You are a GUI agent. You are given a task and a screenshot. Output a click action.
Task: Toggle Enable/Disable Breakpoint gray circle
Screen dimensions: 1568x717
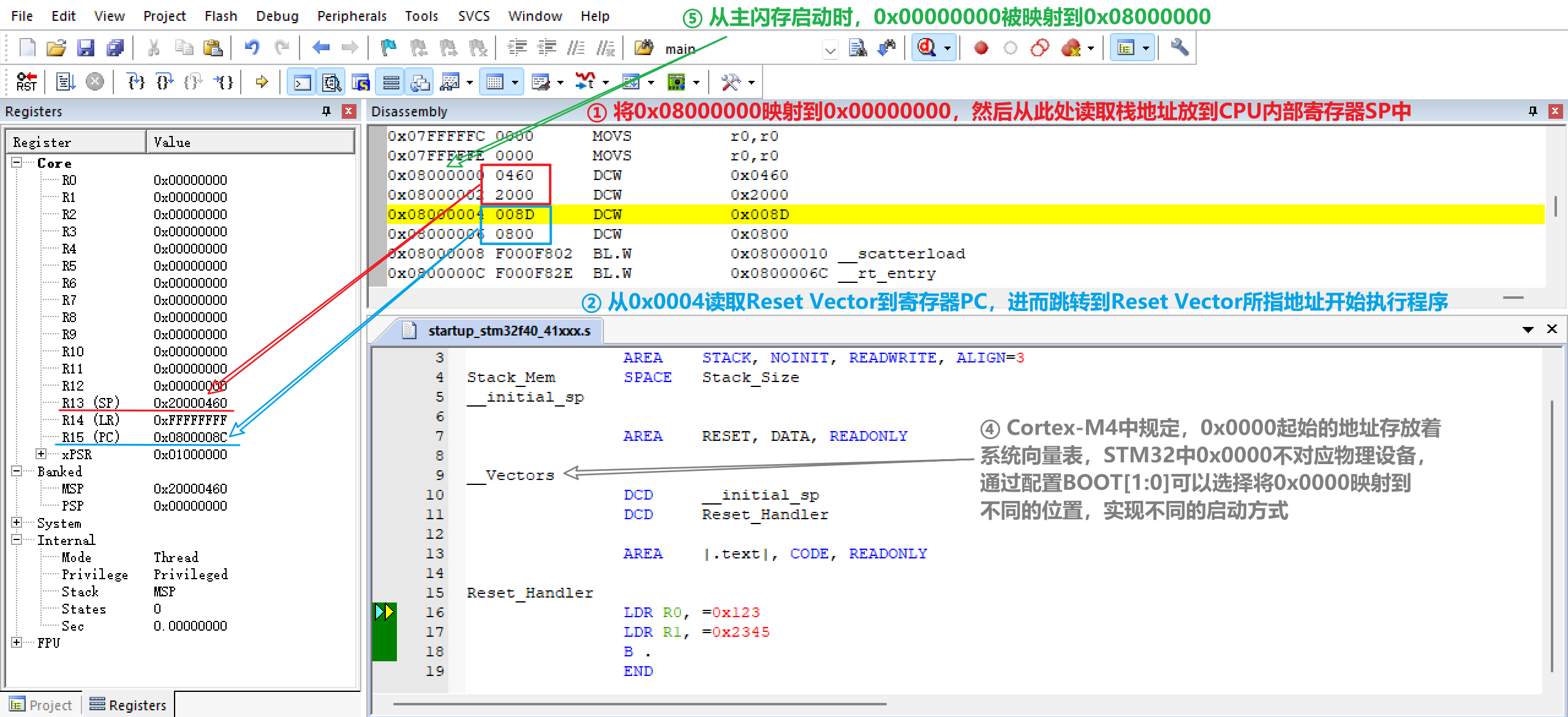click(x=1011, y=48)
